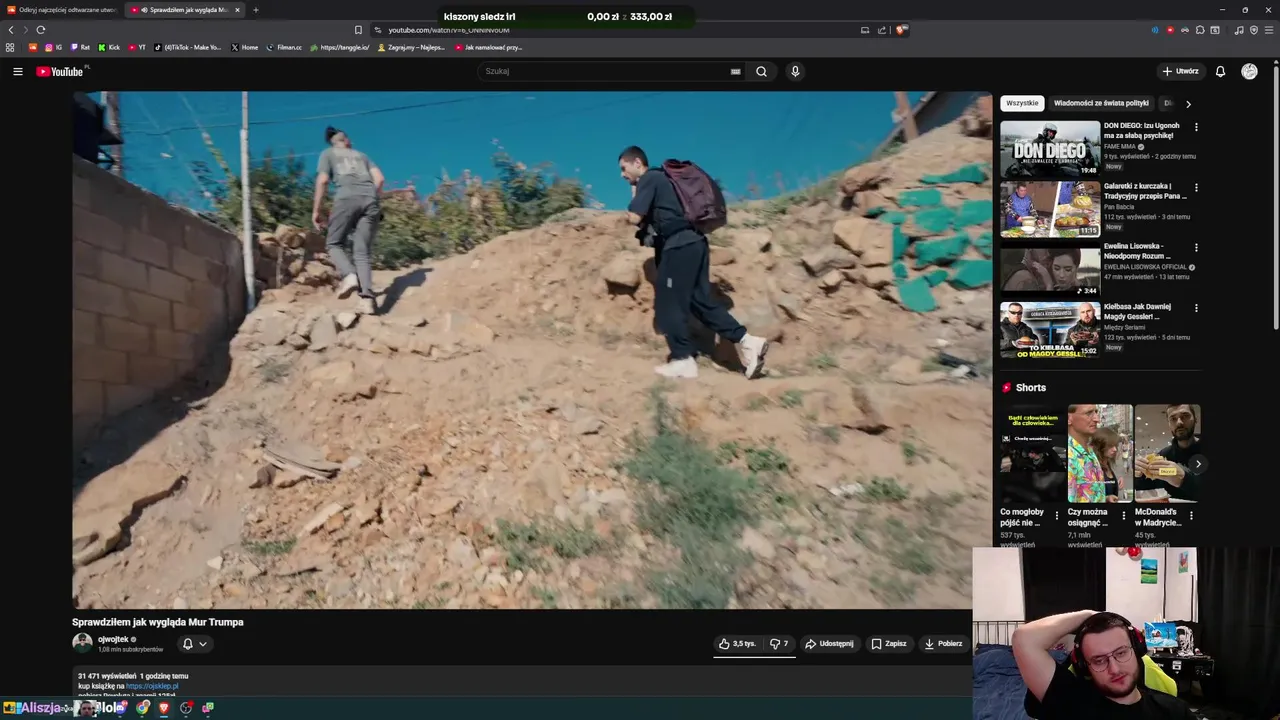Open the IG bookmark
Image resolution: width=1280 pixels, height=720 pixels.
[53, 47]
